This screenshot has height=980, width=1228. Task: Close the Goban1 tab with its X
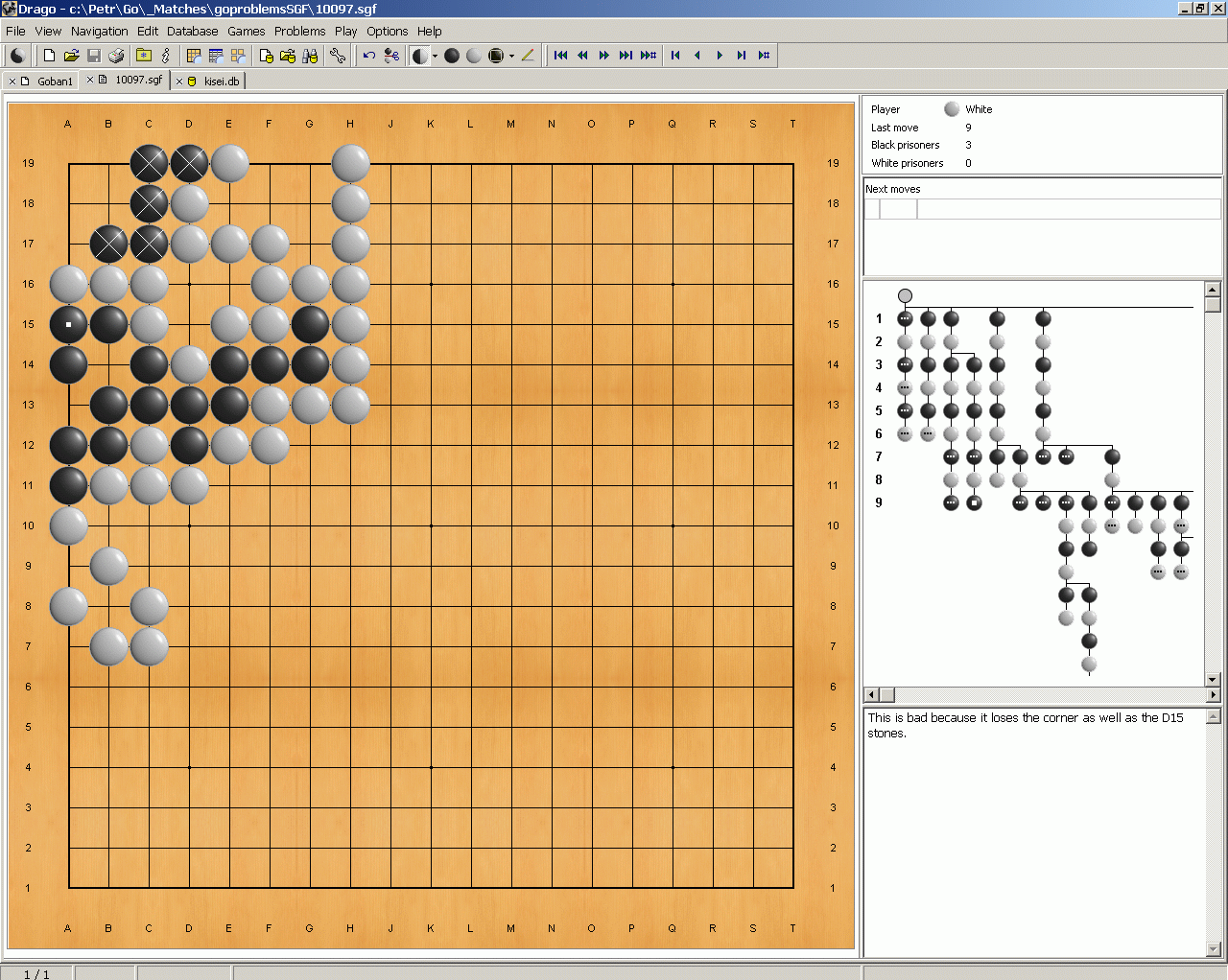coord(12,82)
